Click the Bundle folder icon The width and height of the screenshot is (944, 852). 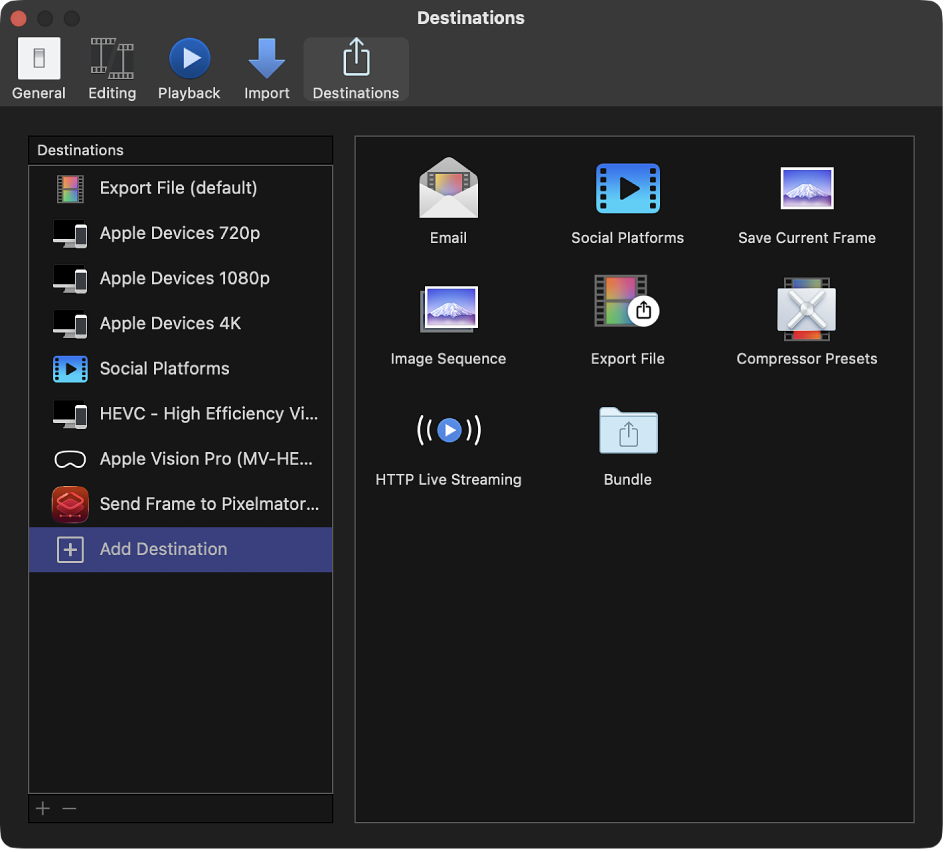pyautogui.click(x=628, y=430)
